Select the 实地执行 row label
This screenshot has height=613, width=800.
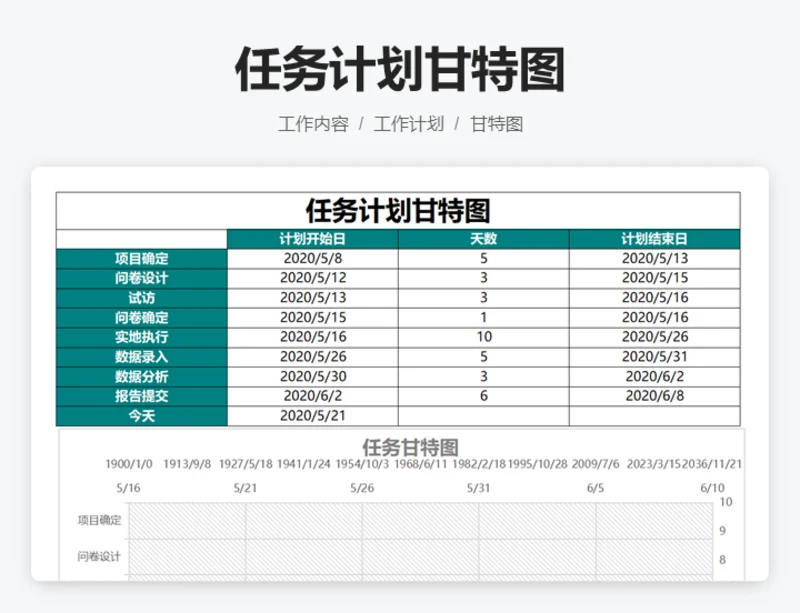tap(142, 337)
